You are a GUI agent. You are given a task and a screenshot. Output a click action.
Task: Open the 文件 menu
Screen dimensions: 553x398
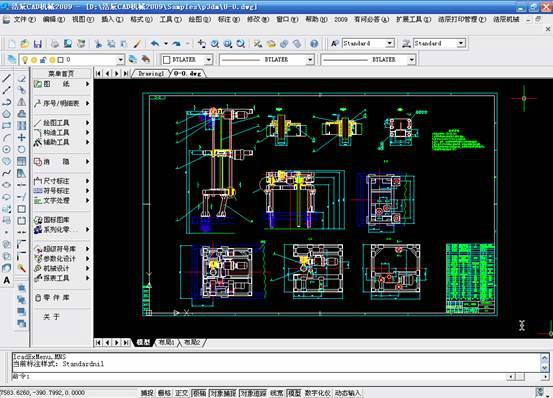point(24,19)
